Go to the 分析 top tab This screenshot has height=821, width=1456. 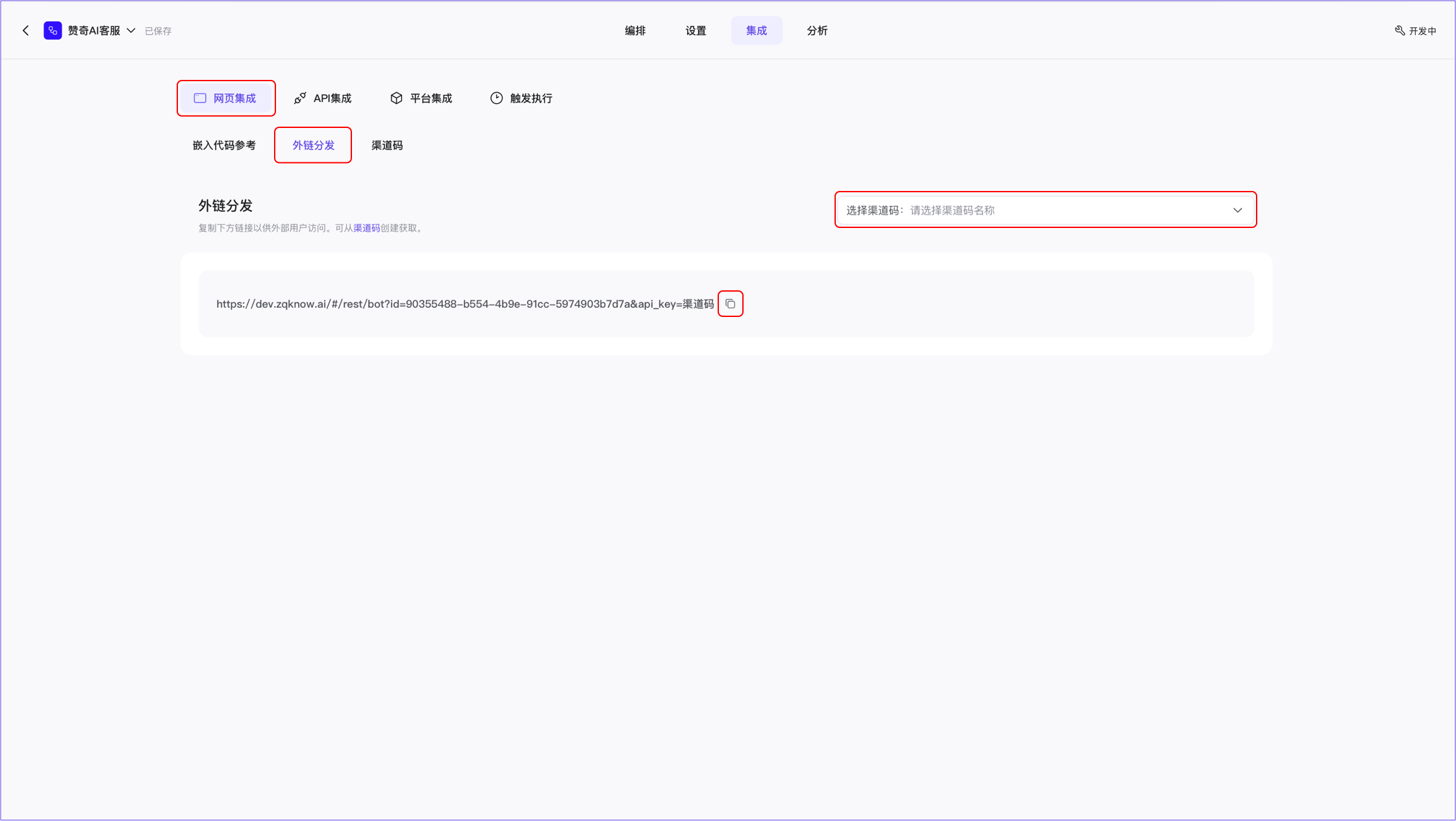[817, 31]
